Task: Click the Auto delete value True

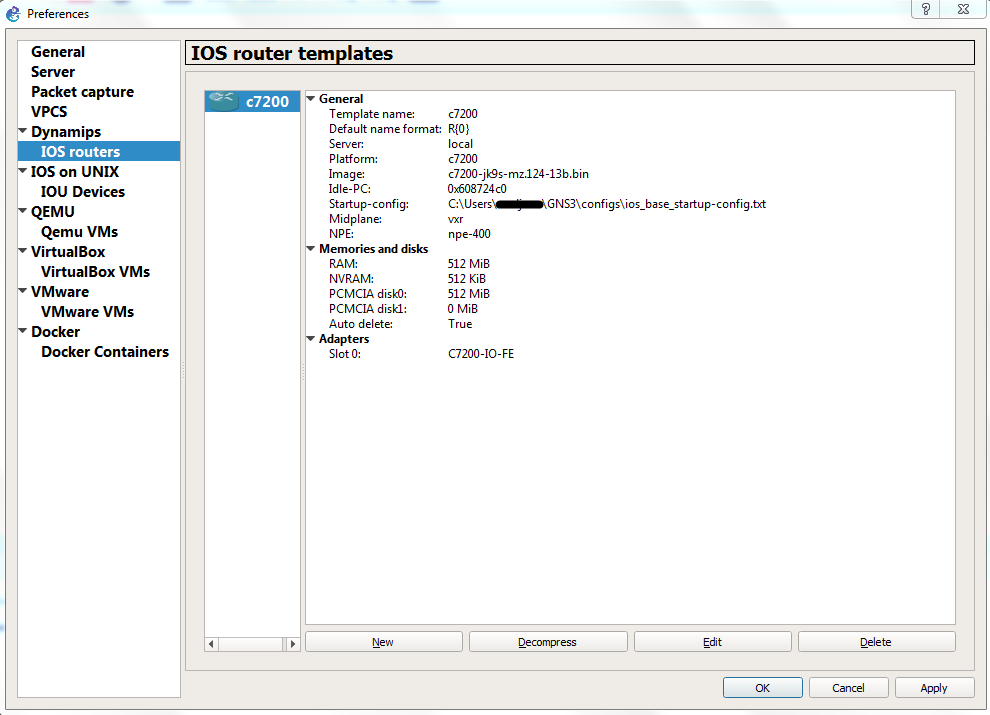Action: (x=460, y=324)
